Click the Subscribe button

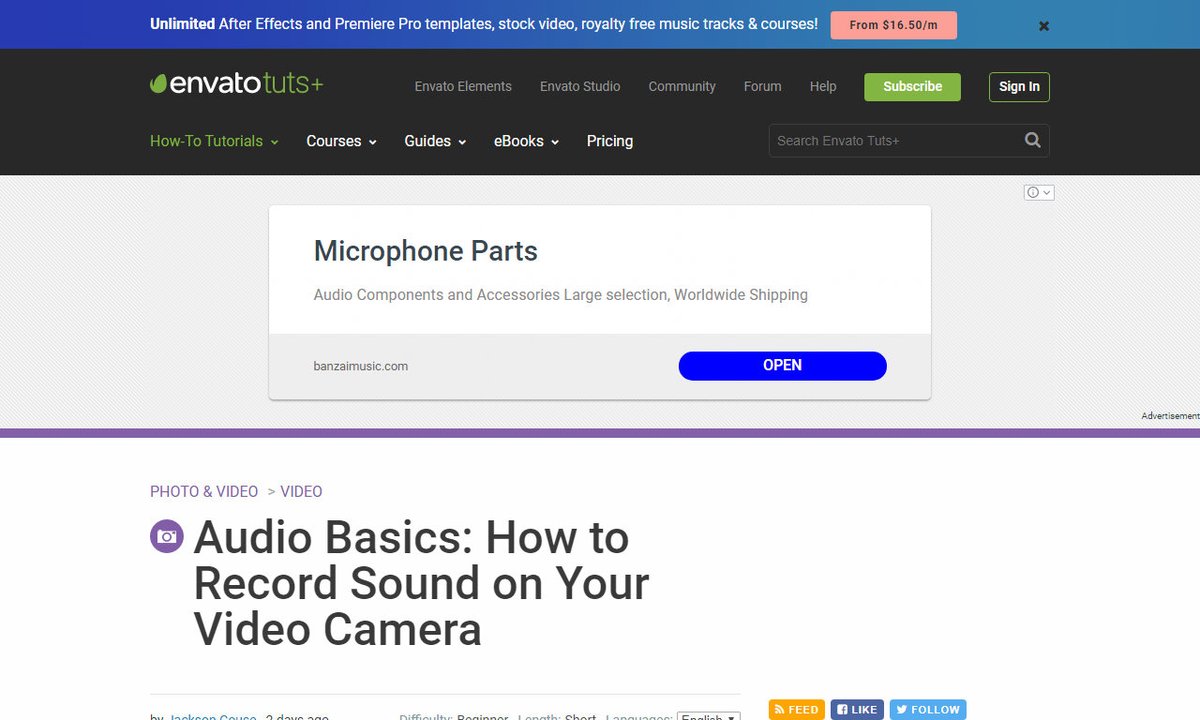911,87
